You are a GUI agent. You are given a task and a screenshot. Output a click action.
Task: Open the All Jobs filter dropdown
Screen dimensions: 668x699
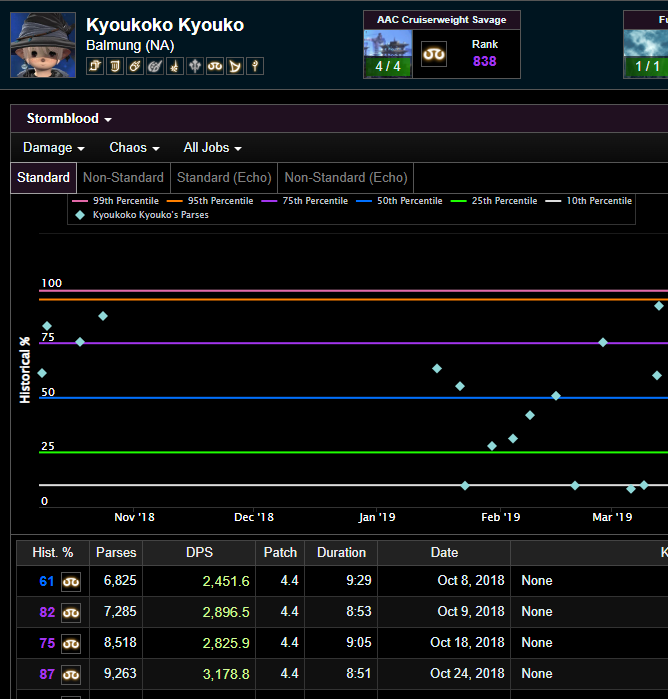click(212, 148)
